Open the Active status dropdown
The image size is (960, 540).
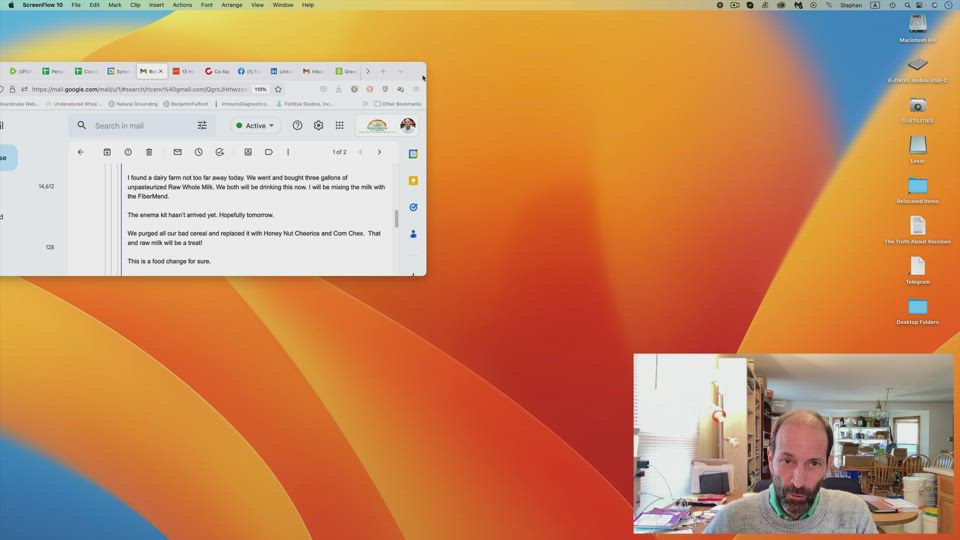[x=255, y=126]
